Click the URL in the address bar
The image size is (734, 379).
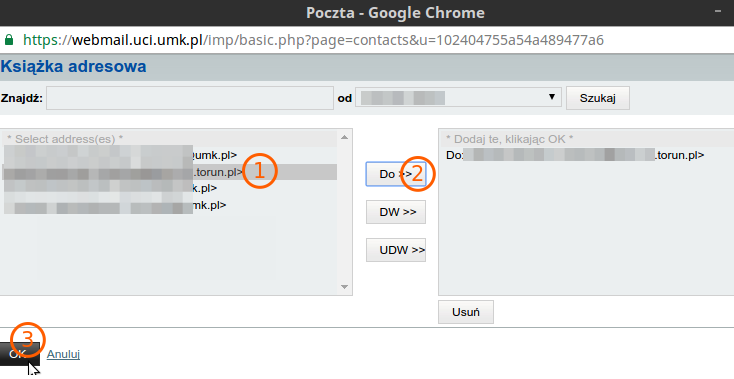click(314, 40)
